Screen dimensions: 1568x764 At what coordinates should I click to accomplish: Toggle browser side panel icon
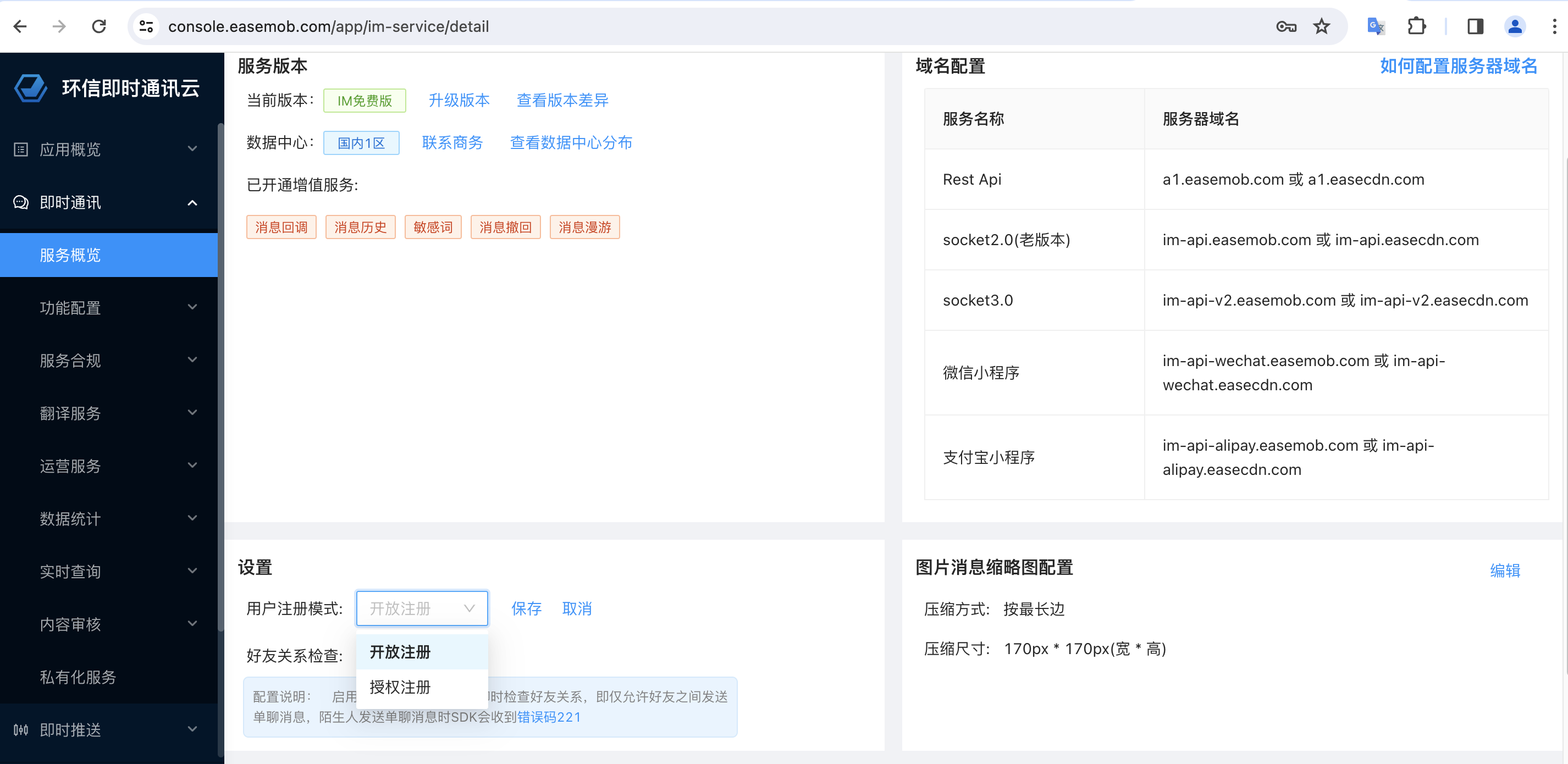click(1475, 26)
